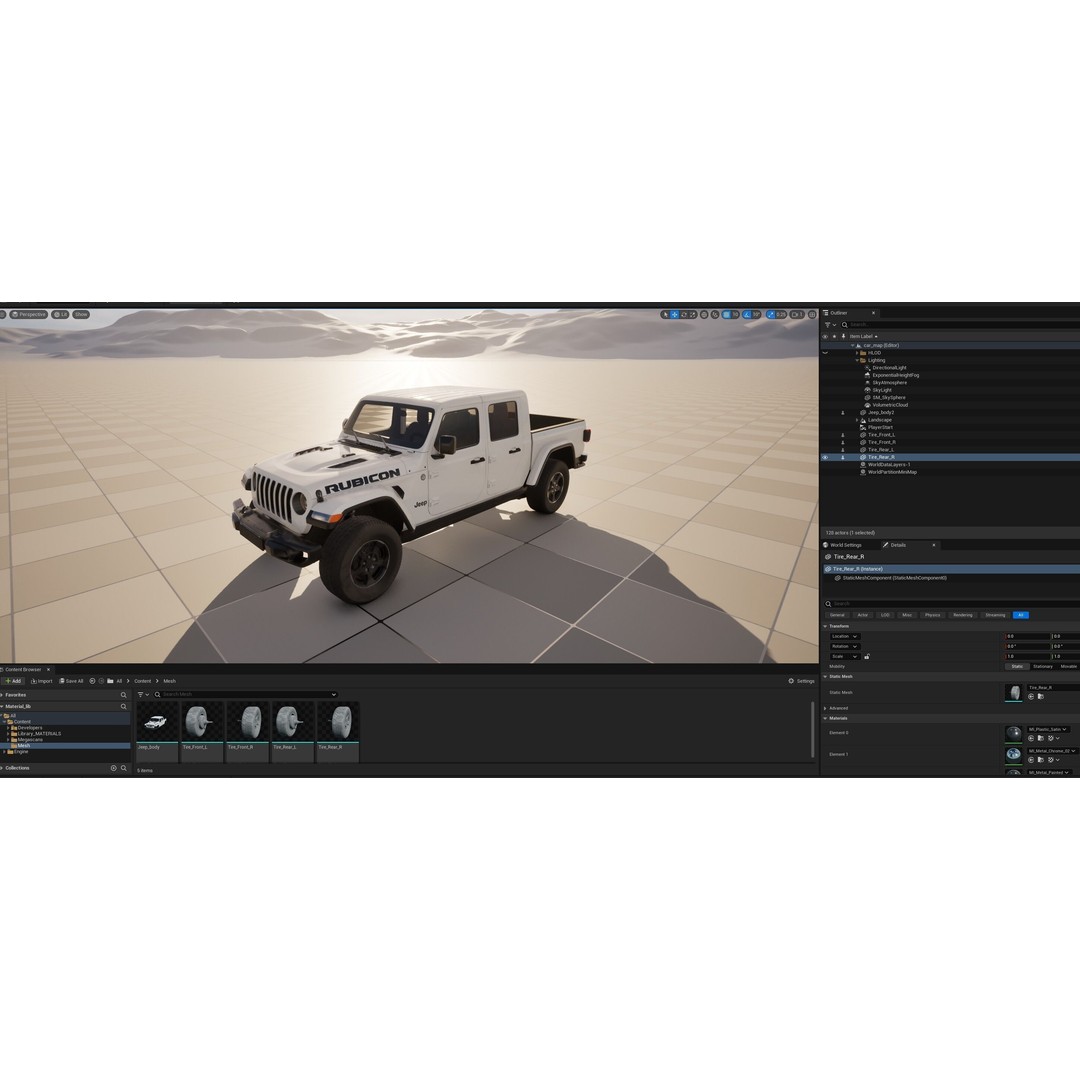Image resolution: width=1080 pixels, height=1080 pixels.
Task: Open the viewport Show menu
Action: click(81, 315)
